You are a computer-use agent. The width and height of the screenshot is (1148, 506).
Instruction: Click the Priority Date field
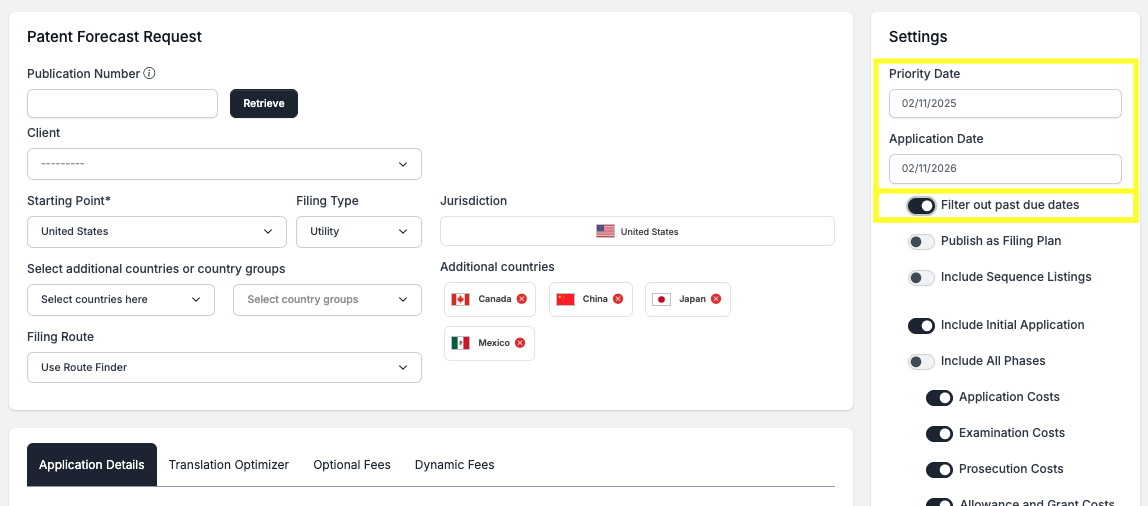(1005, 103)
